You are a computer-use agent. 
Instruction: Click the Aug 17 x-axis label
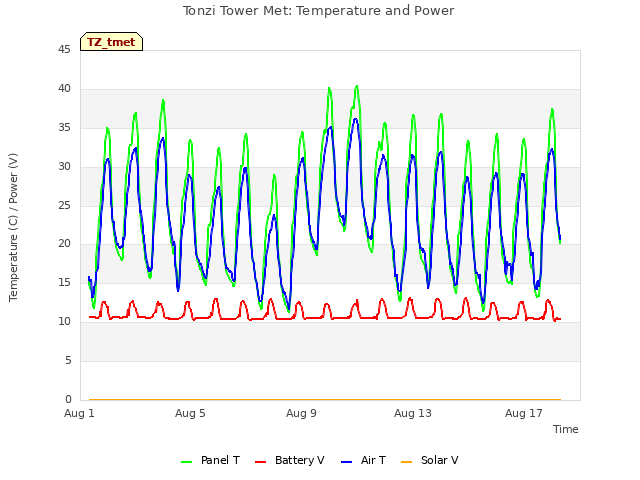(x=524, y=413)
